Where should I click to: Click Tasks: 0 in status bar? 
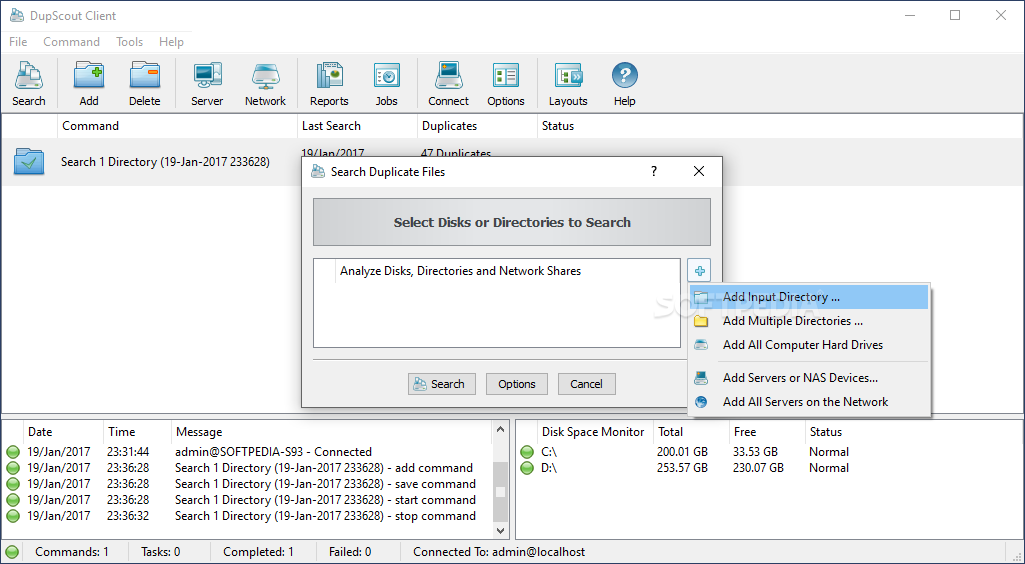point(160,552)
